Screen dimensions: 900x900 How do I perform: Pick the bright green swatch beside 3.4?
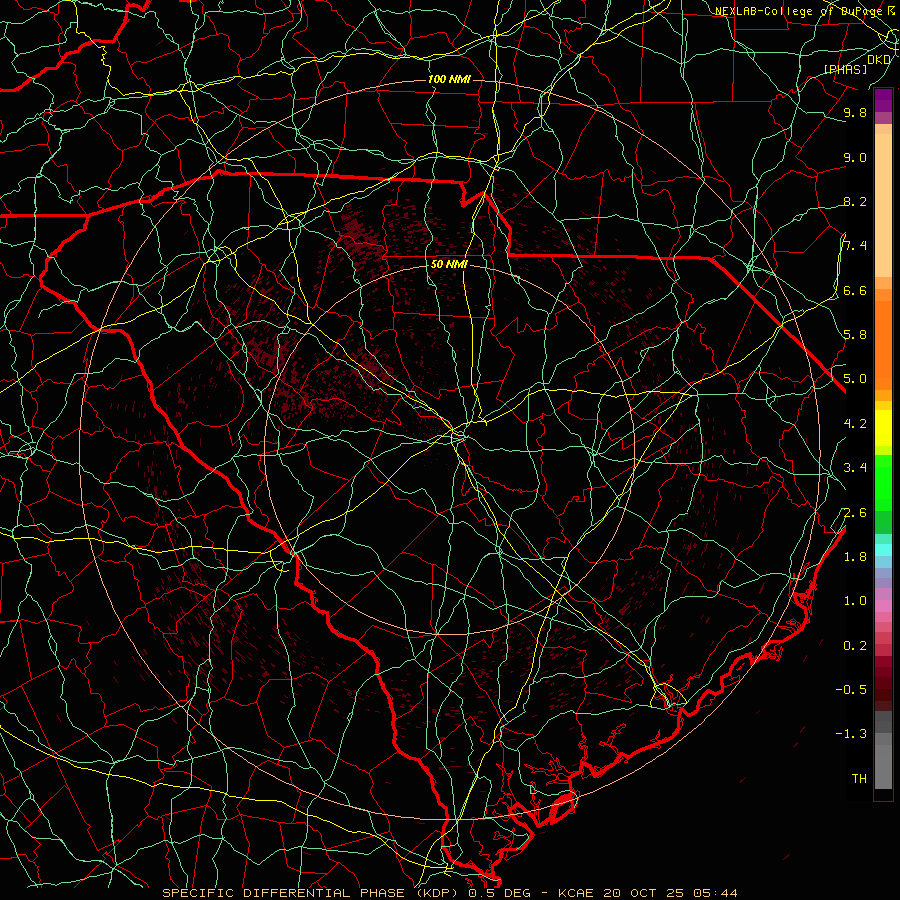pos(883,482)
